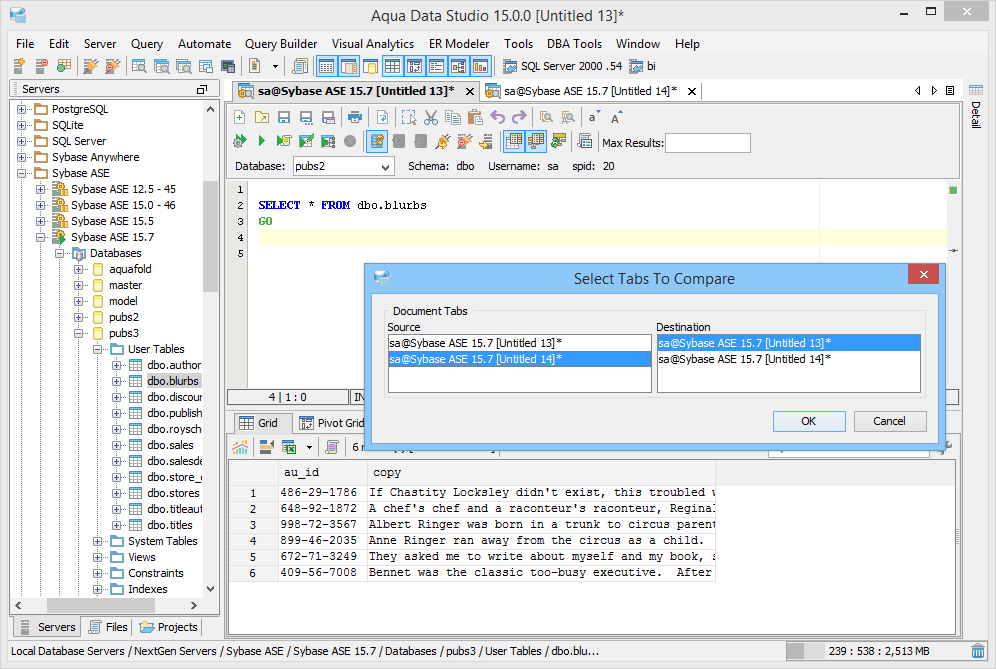Collapse the Sybase ASE folder node

[22, 173]
